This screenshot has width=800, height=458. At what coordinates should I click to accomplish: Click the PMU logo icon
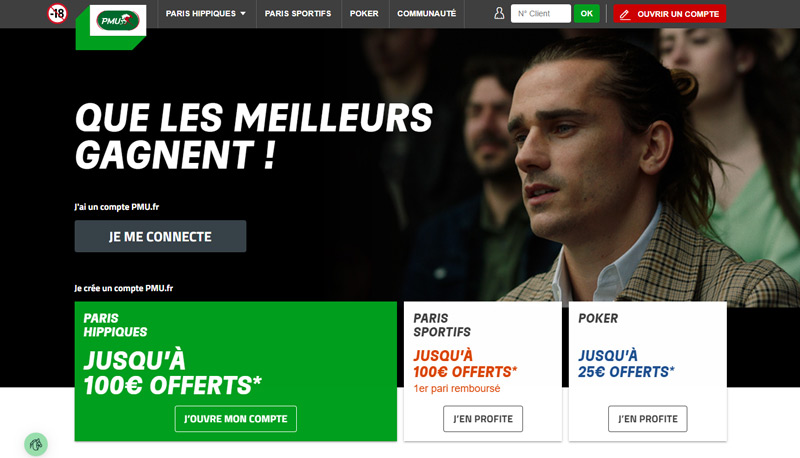[118, 20]
